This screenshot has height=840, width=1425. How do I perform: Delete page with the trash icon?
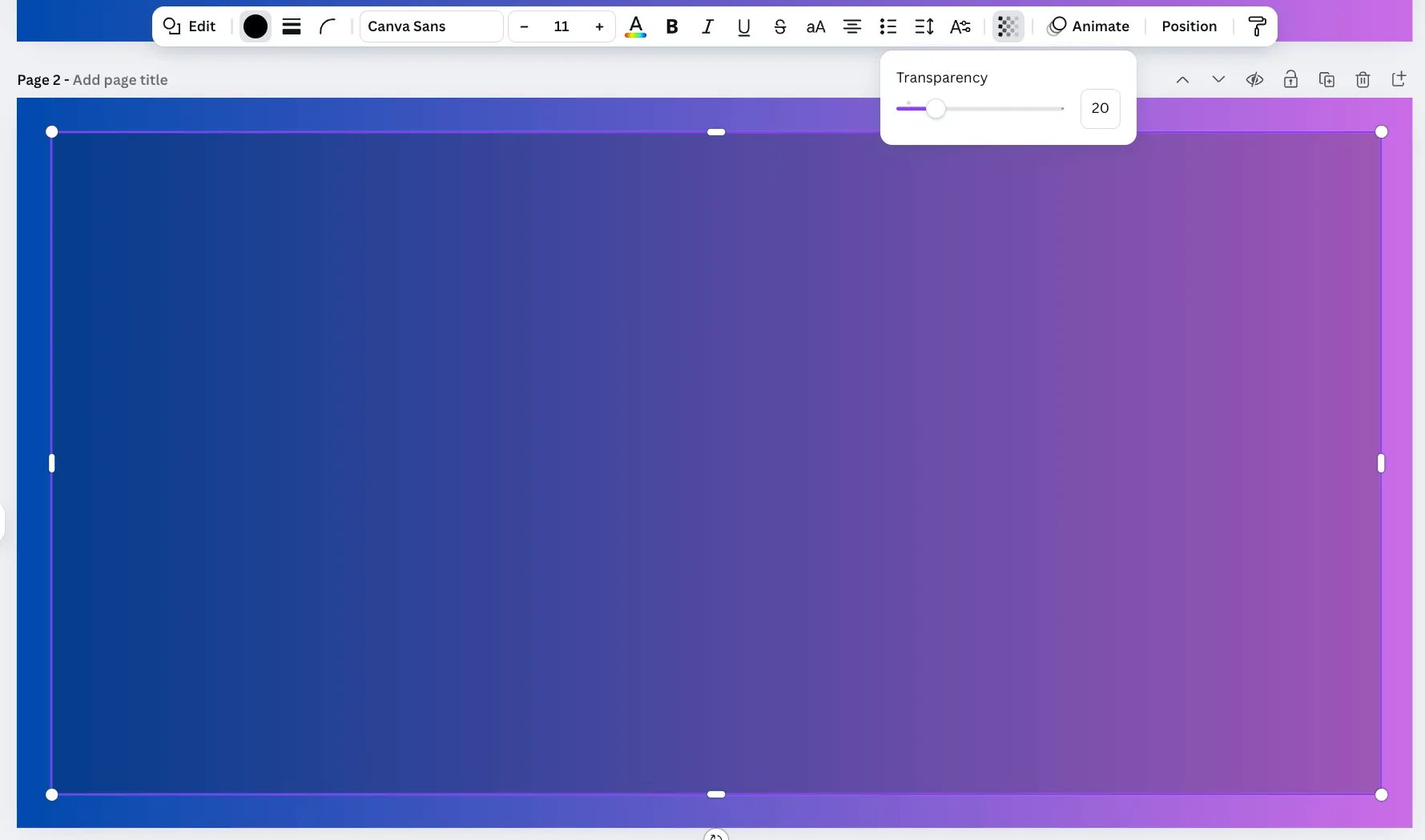coord(1363,79)
